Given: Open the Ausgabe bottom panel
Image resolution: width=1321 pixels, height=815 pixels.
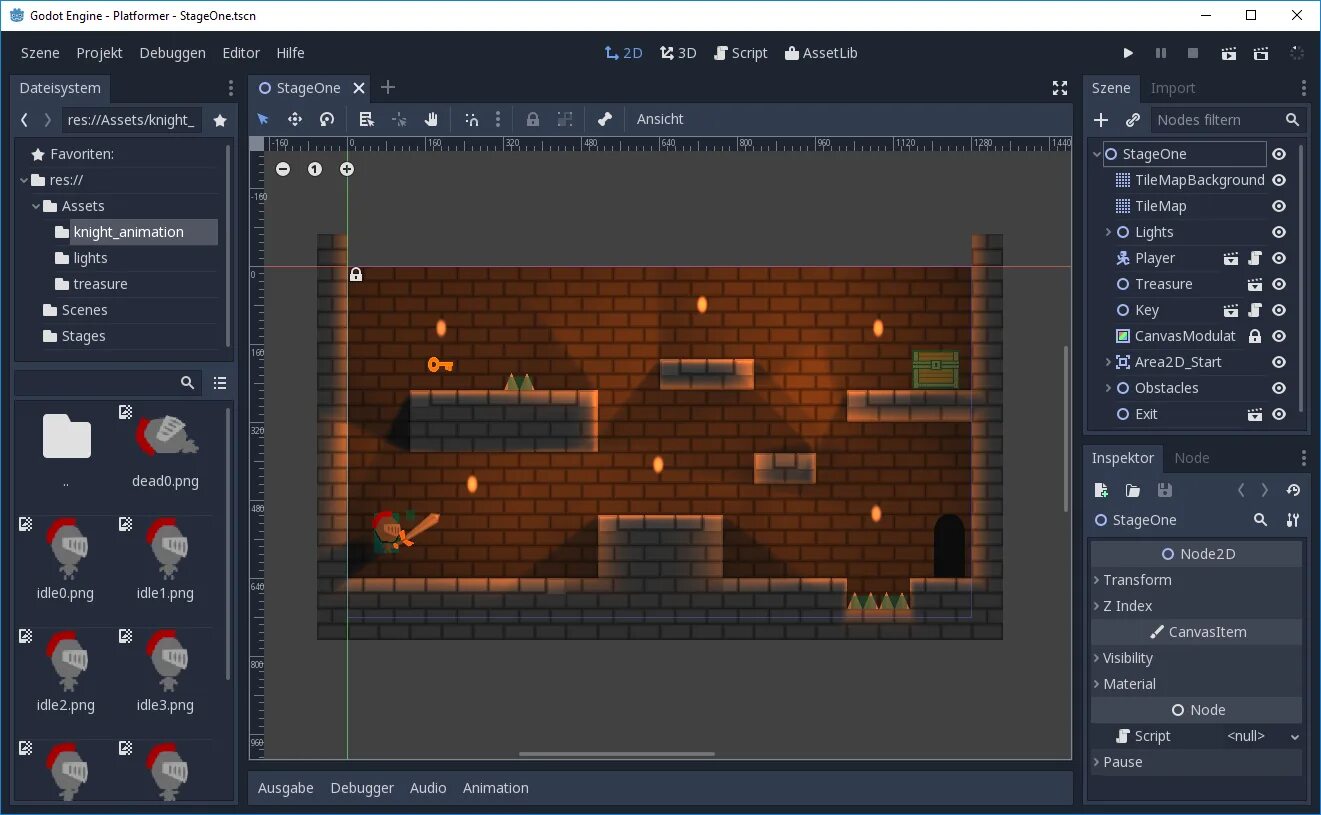Looking at the screenshot, I should 285,788.
